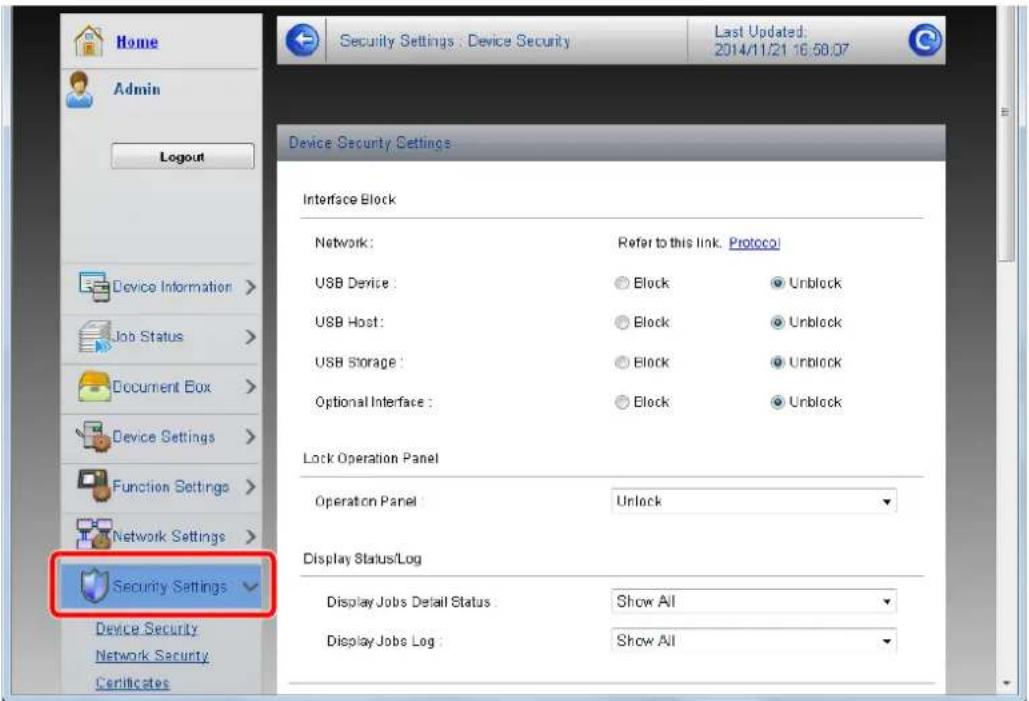Click the Home link
1029x701 pixels.
point(136,41)
